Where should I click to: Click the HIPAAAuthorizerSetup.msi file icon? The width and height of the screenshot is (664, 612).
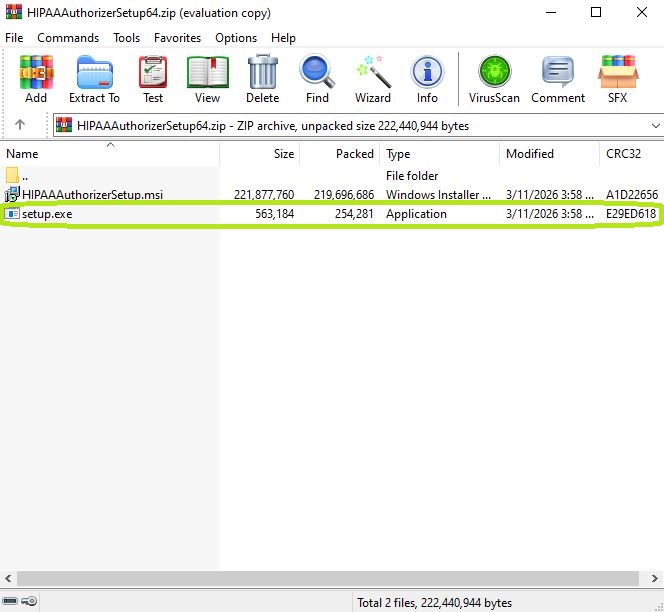12,194
